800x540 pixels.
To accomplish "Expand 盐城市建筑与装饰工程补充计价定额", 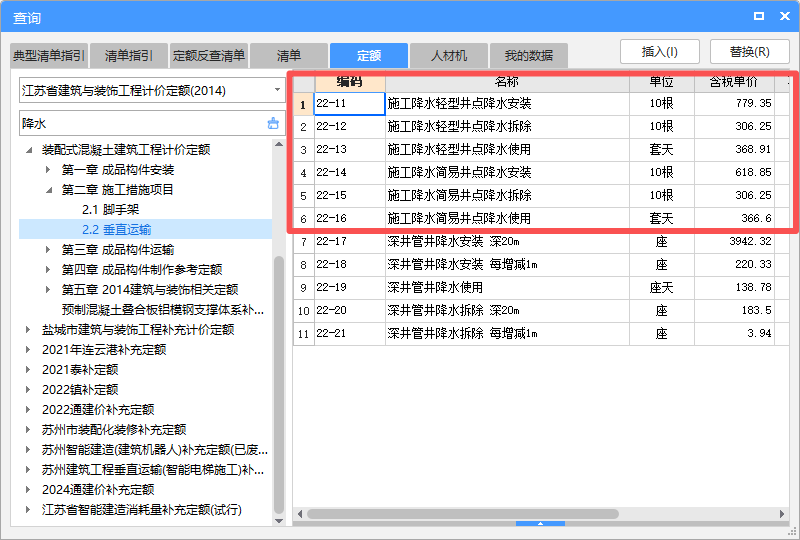I will [28, 330].
